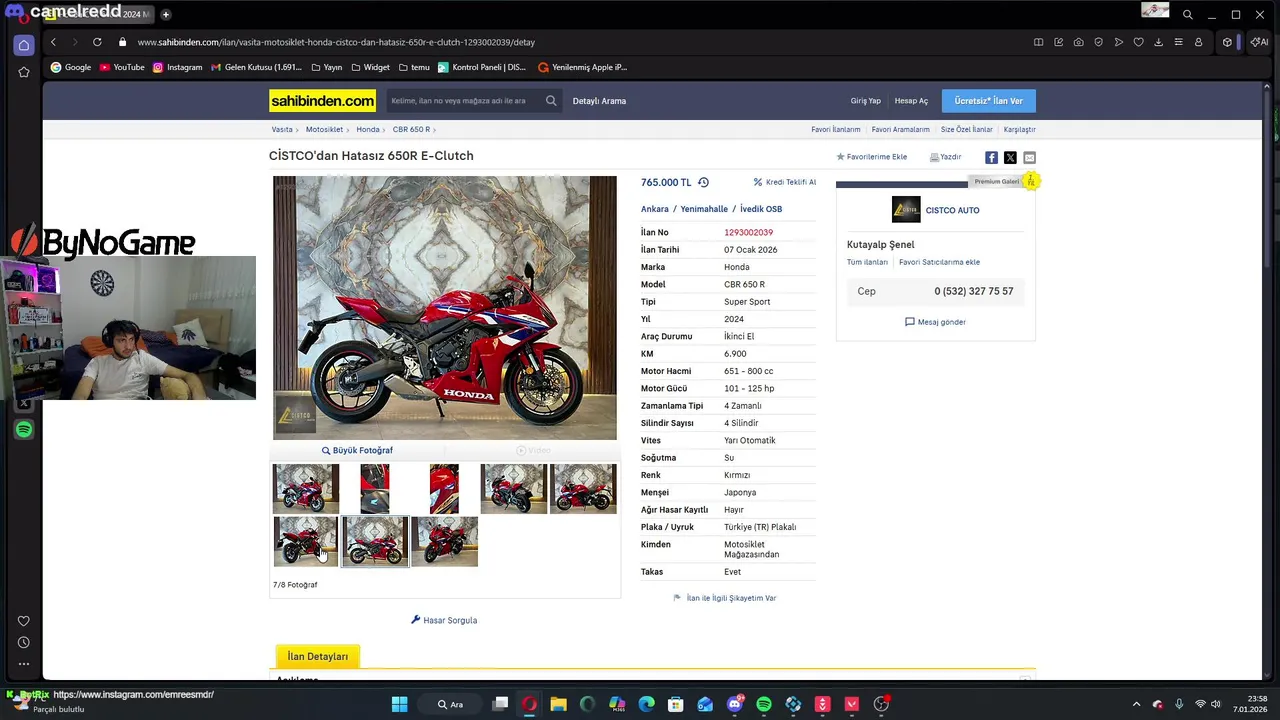This screenshot has height=720, width=1280.
Task: Open Opera sidebar history clock icon
Action: pyautogui.click(x=24, y=642)
